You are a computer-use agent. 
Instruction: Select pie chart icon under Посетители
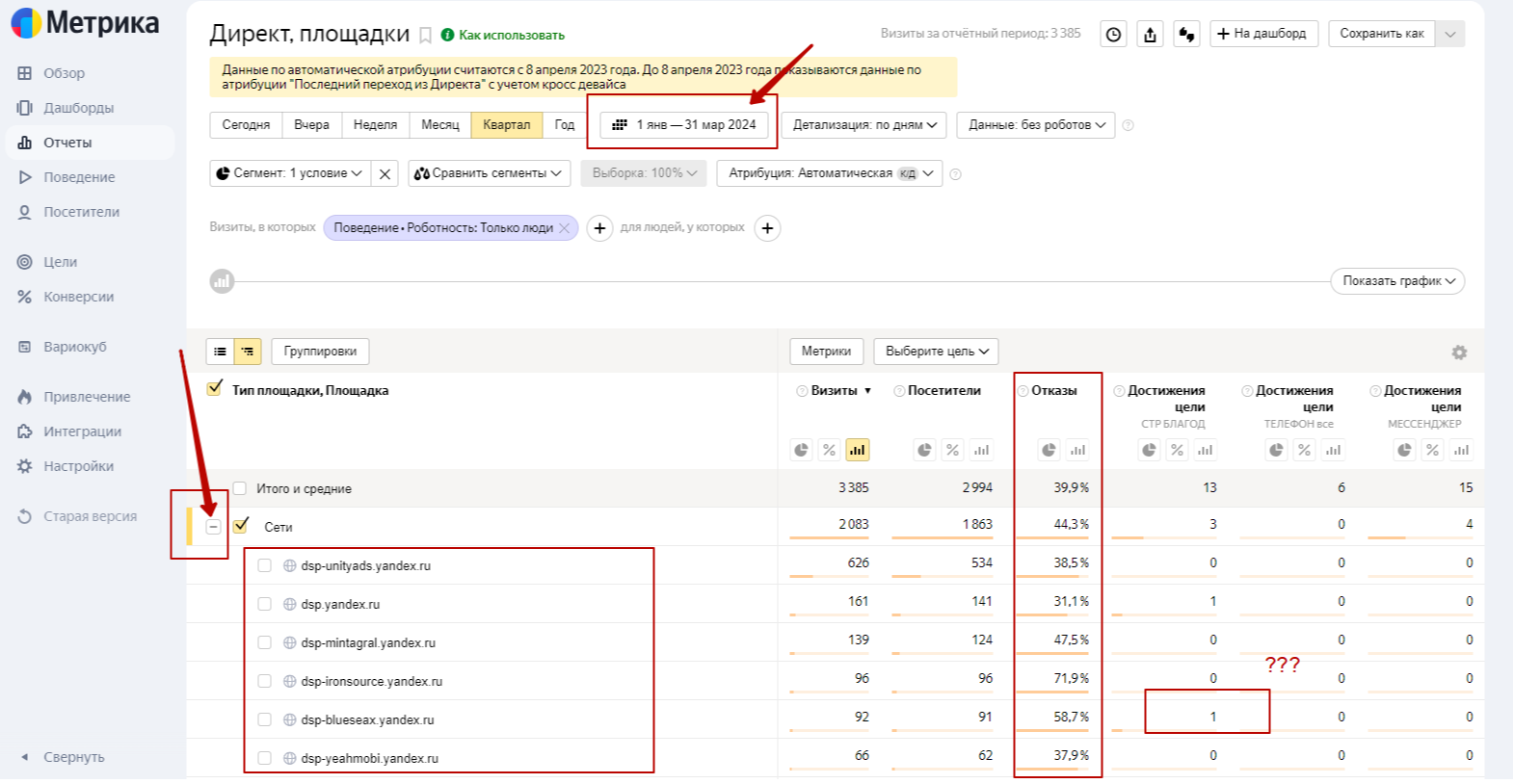tap(924, 450)
